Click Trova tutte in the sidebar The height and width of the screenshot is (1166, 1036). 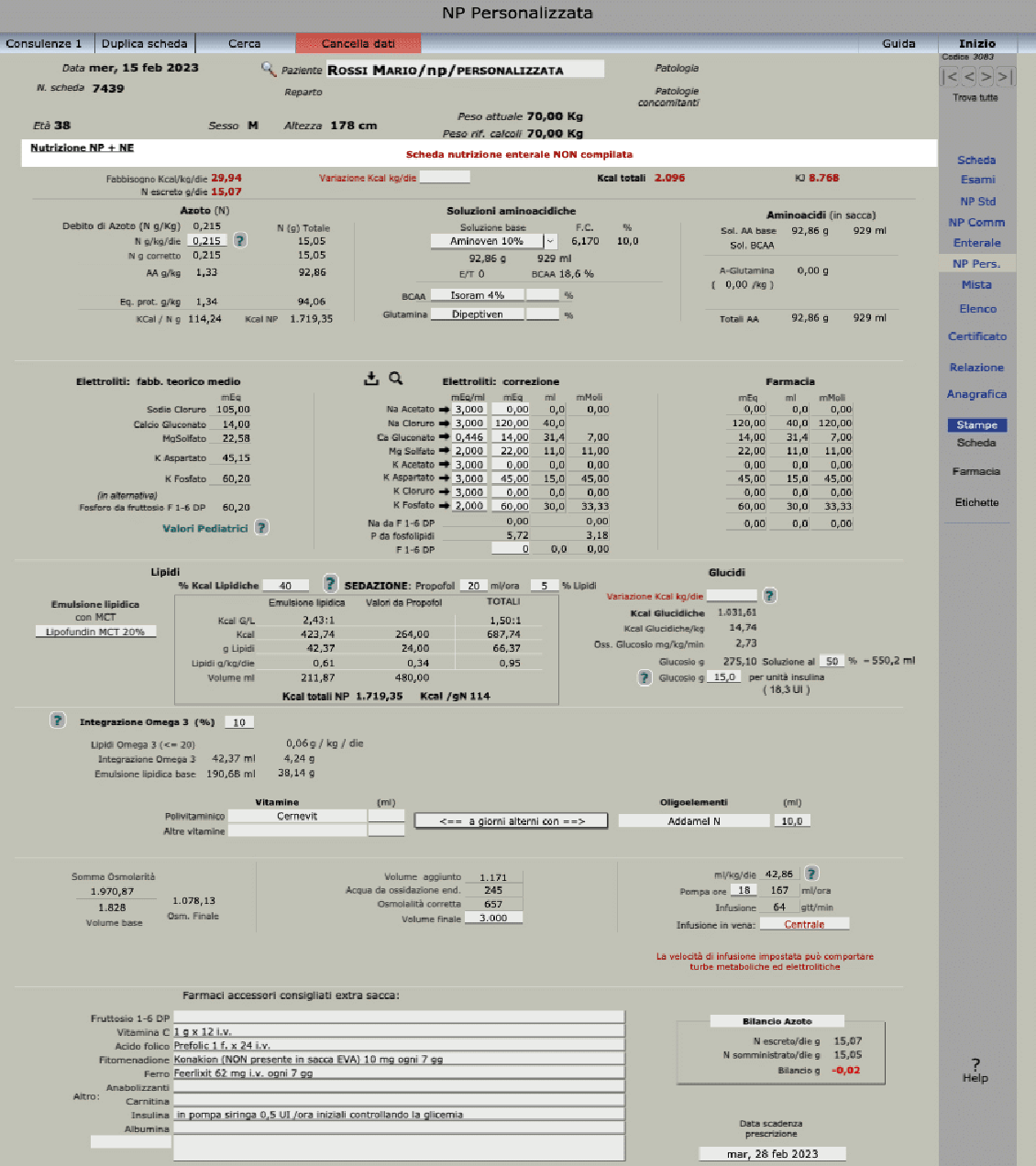(975, 97)
